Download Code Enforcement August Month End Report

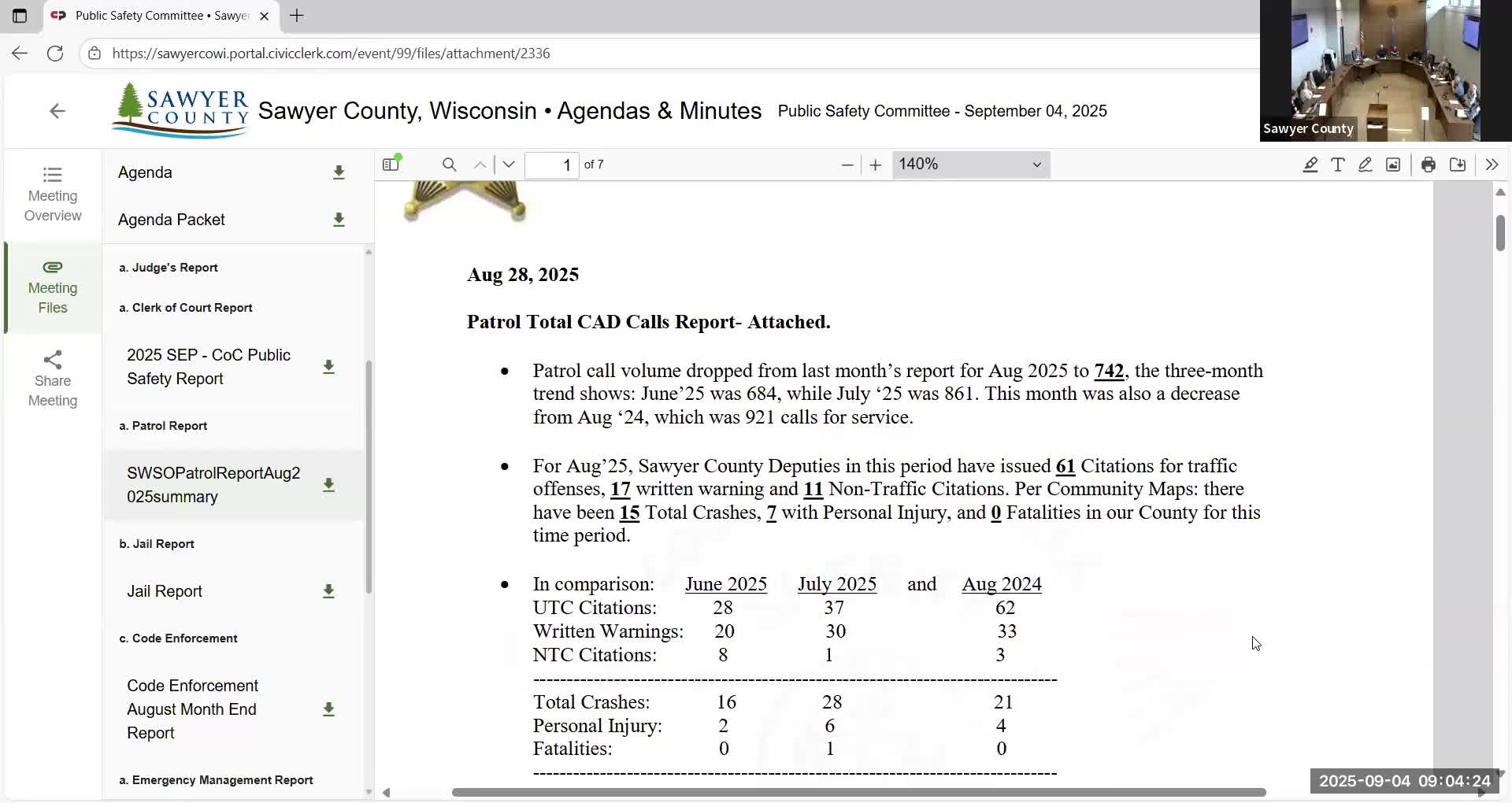coord(328,709)
